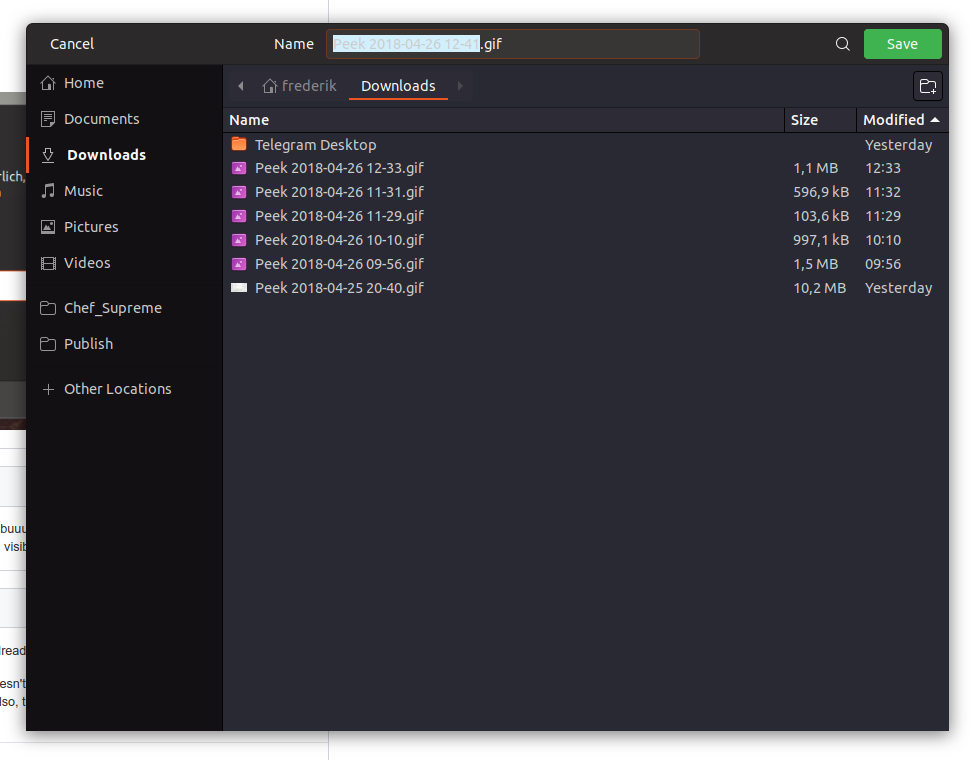Open Home in the sidebar
Viewport: 975px width, 760px height.
click(x=124, y=83)
